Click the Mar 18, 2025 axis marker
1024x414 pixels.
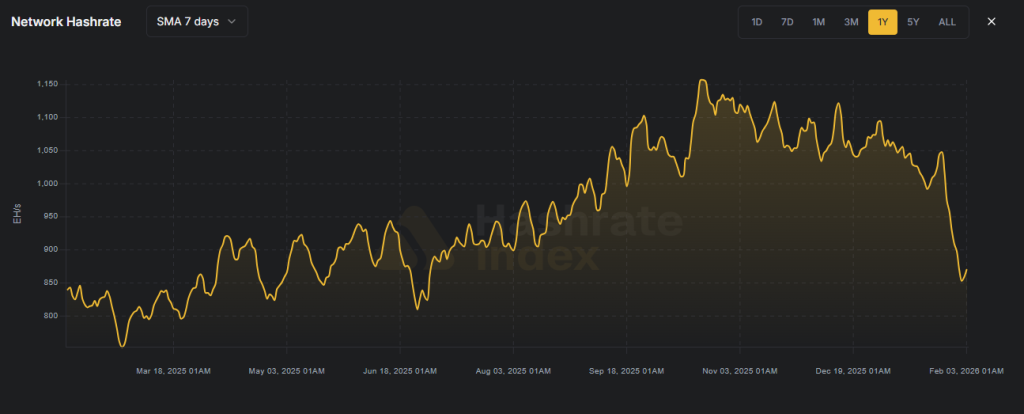pos(173,371)
